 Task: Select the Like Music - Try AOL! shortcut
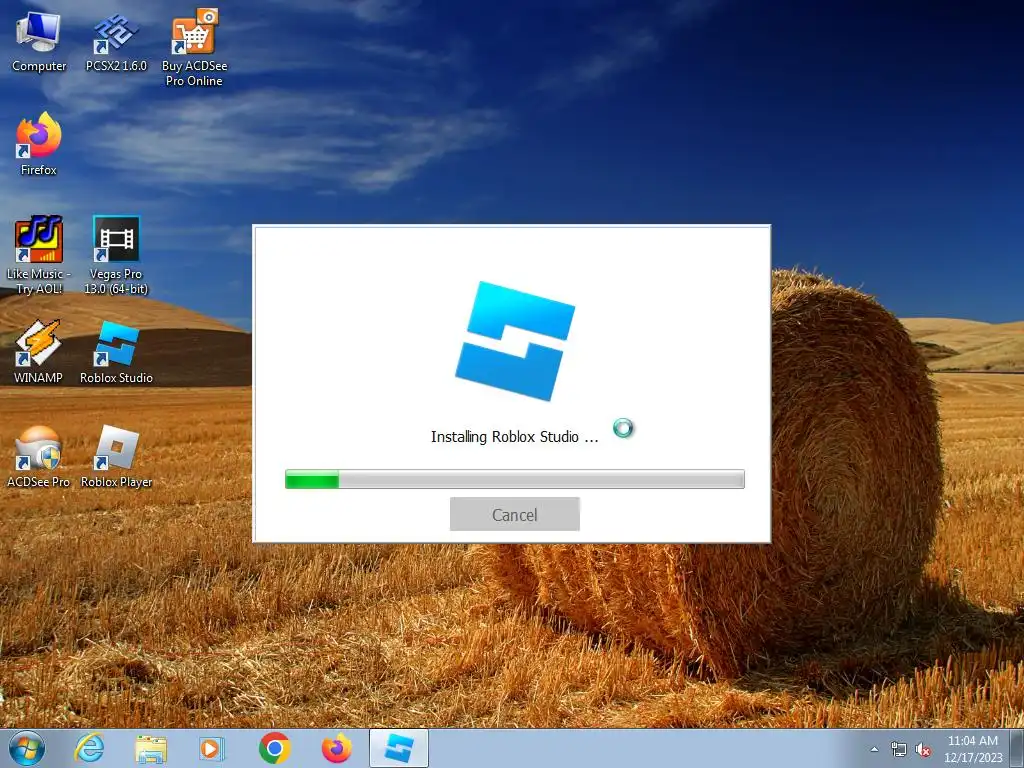coord(39,256)
